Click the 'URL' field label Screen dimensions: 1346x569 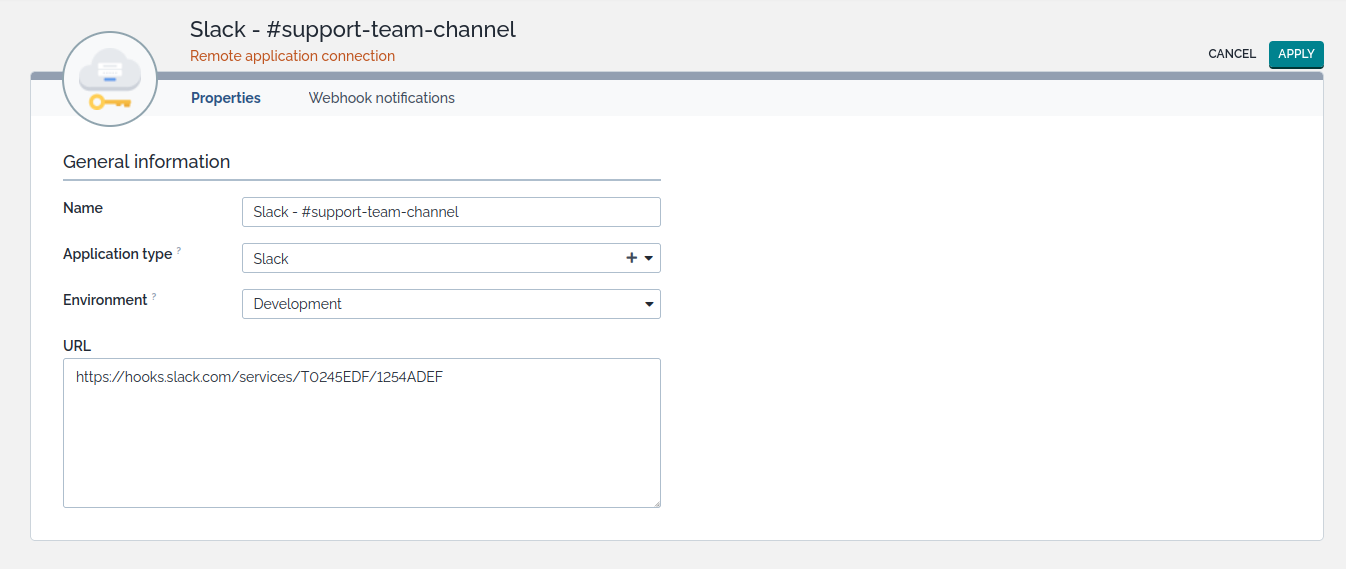pos(77,346)
